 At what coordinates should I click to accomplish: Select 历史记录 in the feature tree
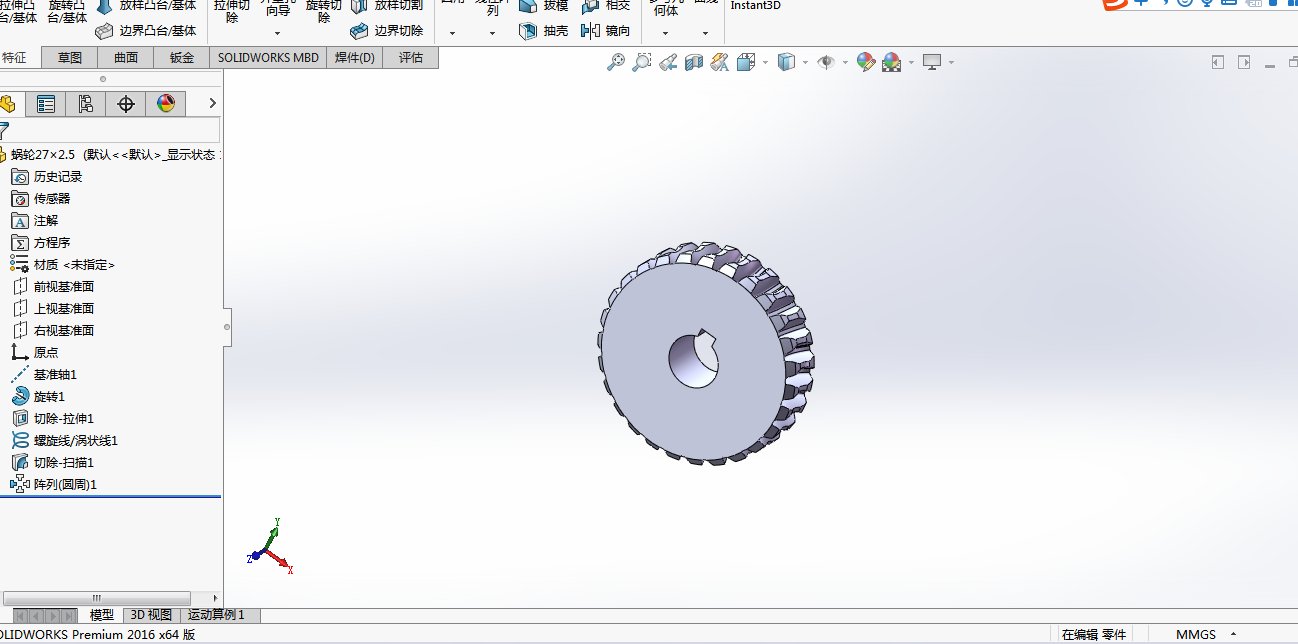(47, 176)
